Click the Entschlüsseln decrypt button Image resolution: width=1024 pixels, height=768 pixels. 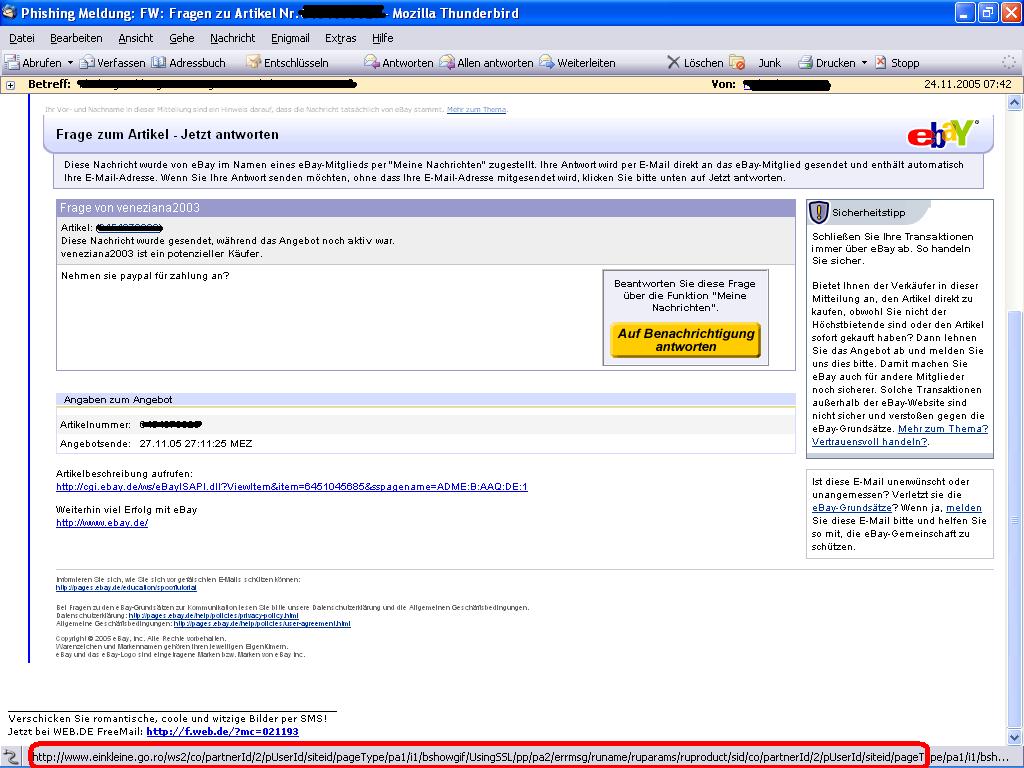click(287, 63)
